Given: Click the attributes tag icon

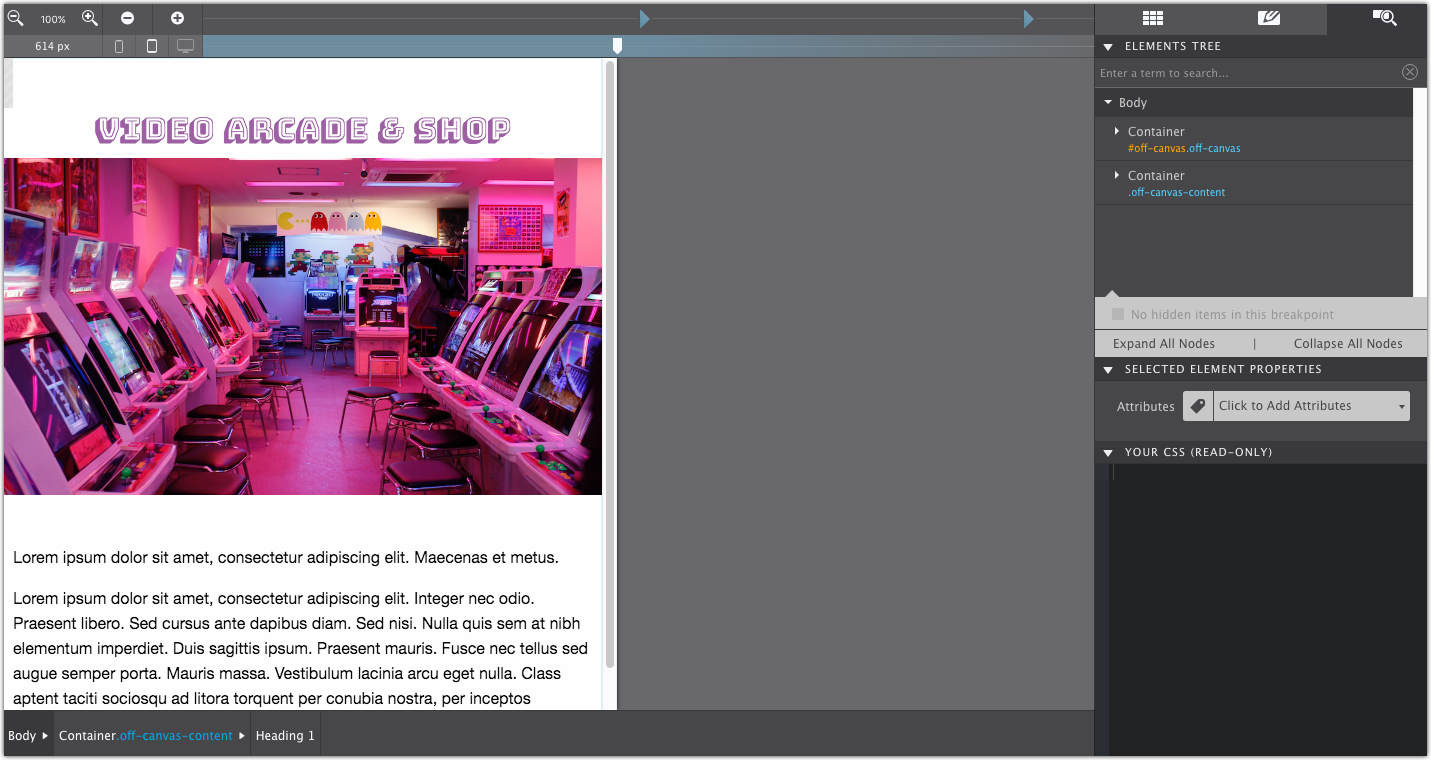Looking at the screenshot, I should [x=1197, y=406].
